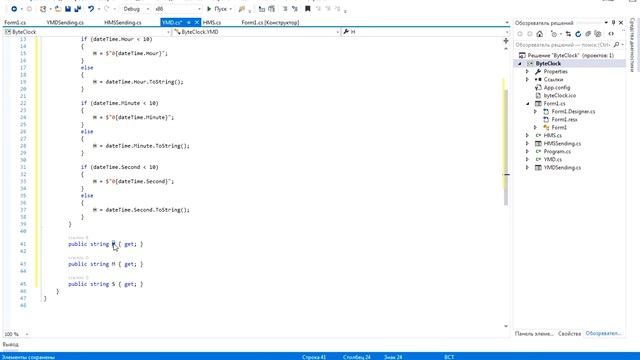Open the Панель элементов bottom tab
This screenshot has height=360, width=640.
coord(534,333)
